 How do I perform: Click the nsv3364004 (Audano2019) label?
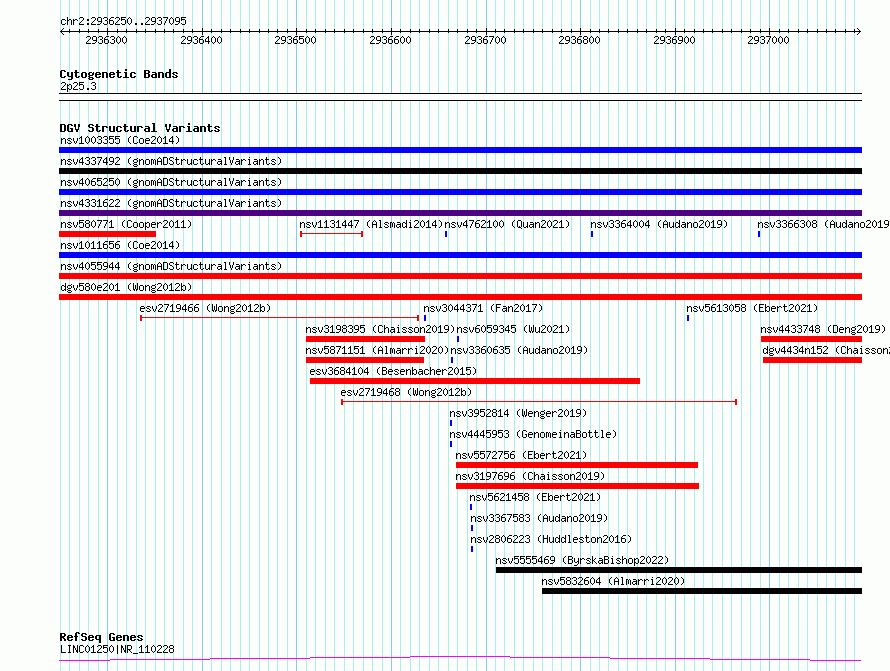tap(659, 224)
